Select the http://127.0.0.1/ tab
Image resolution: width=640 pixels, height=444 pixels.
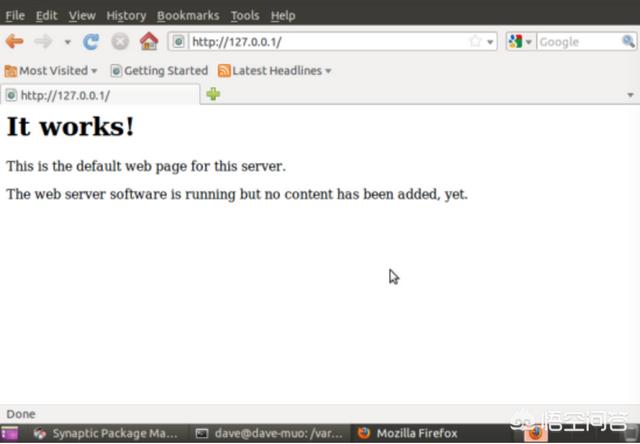click(100, 95)
